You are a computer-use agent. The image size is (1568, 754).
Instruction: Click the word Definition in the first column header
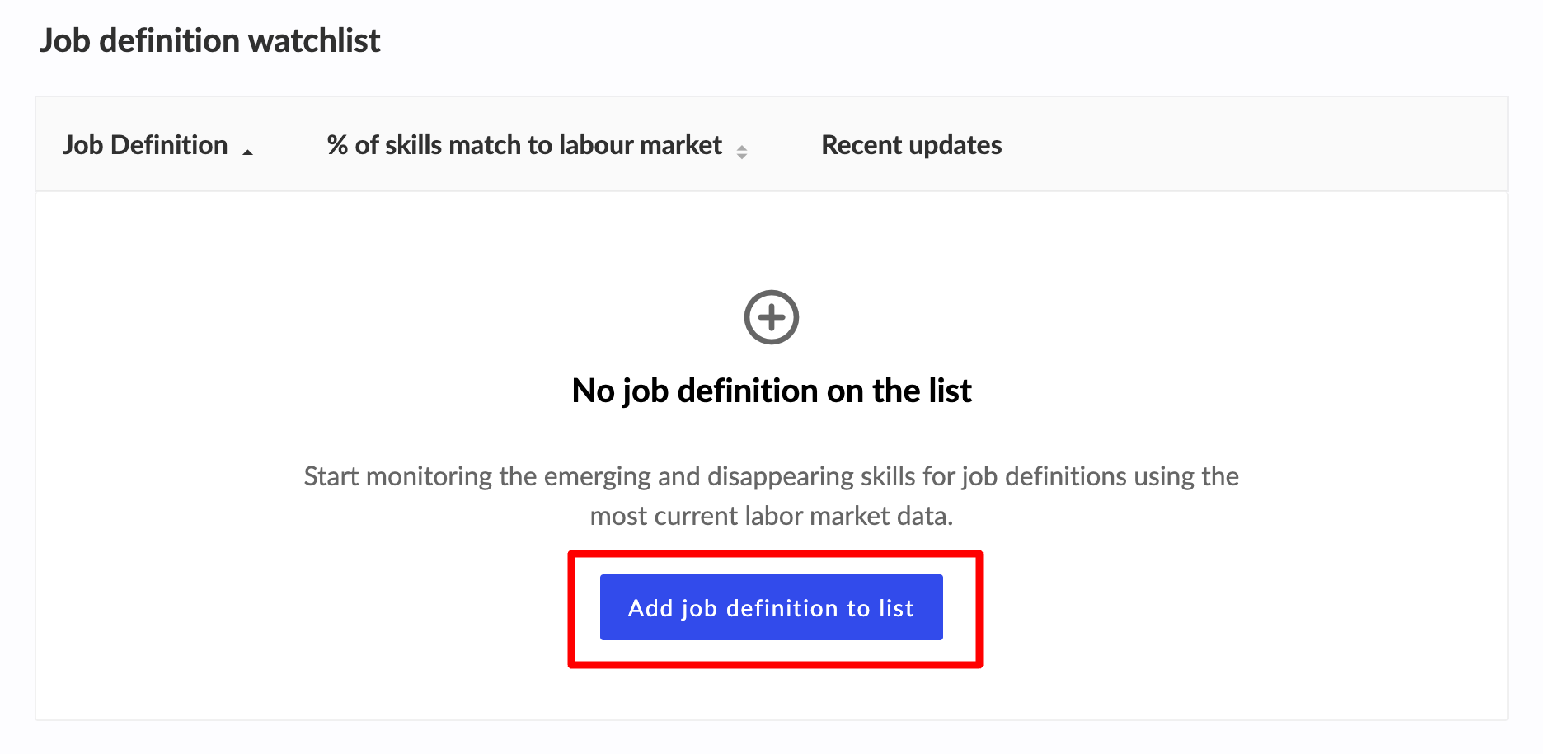click(x=169, y=145)
